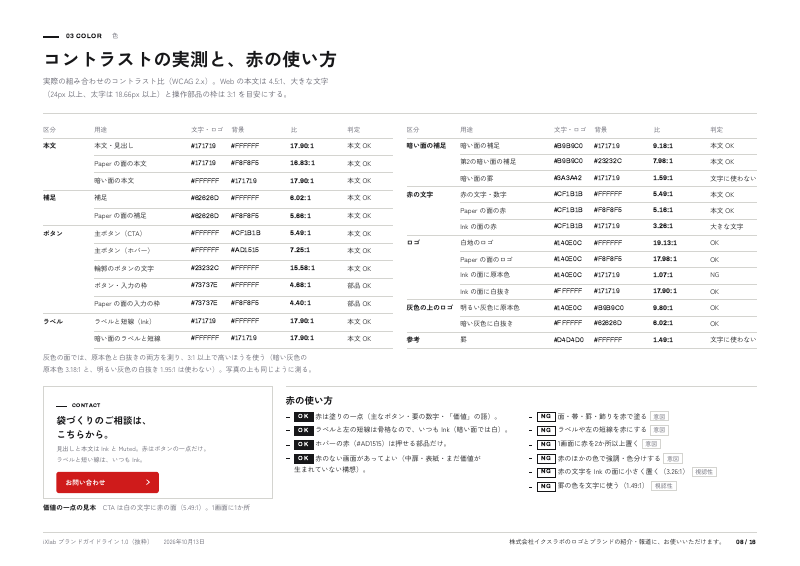
Task: Click the OK badge beside 赤は塗りの一点
Action: [x=303, y=416]
